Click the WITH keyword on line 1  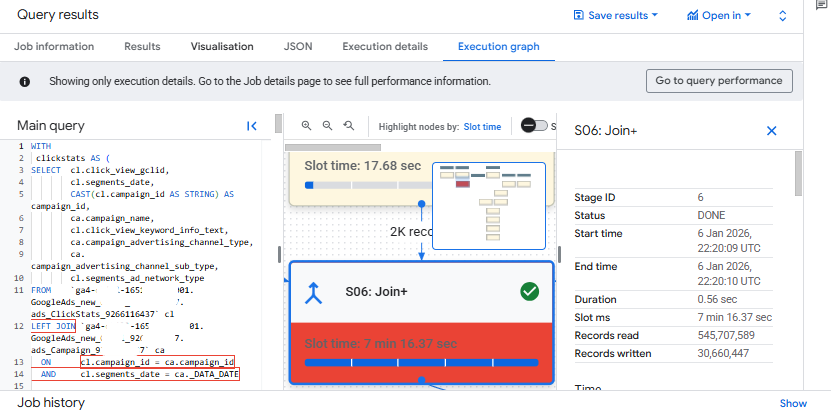[x=41, y=146]
